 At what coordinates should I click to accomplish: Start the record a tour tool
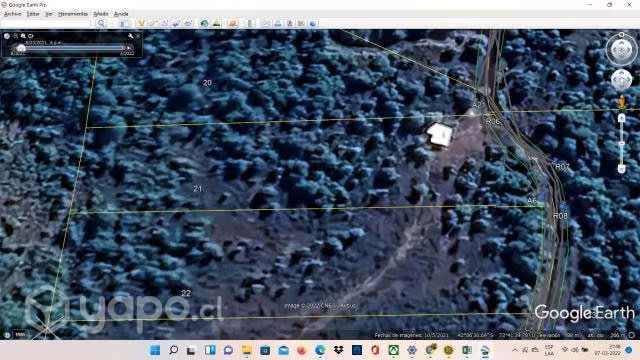point(188,24)
